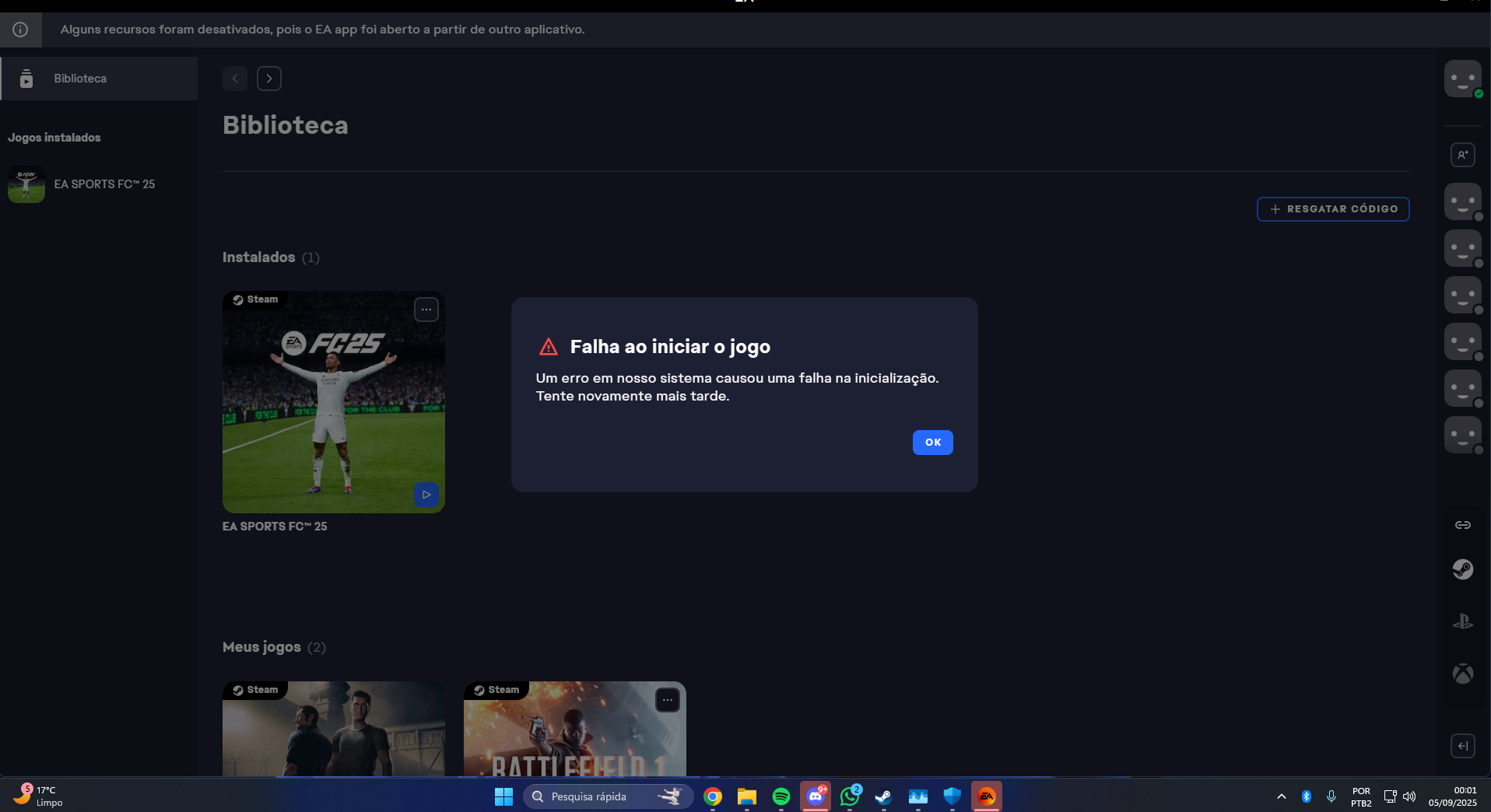This screenshot has width=1491, height=812.
Task: Open the FC25 game cover thumbnail
Action: pos(333,401)
